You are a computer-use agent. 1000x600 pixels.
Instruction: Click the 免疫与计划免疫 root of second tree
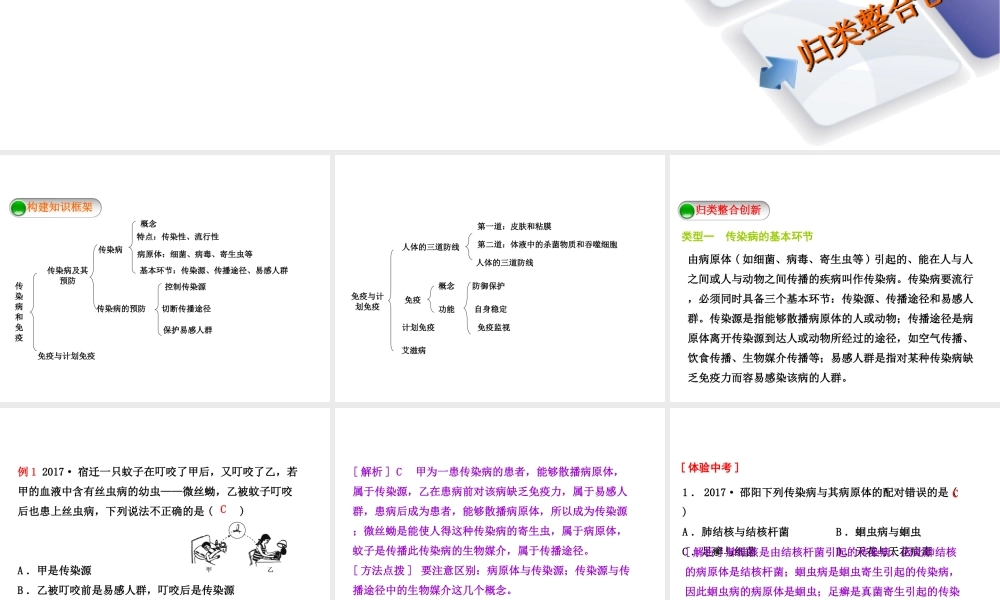point(367,301)
